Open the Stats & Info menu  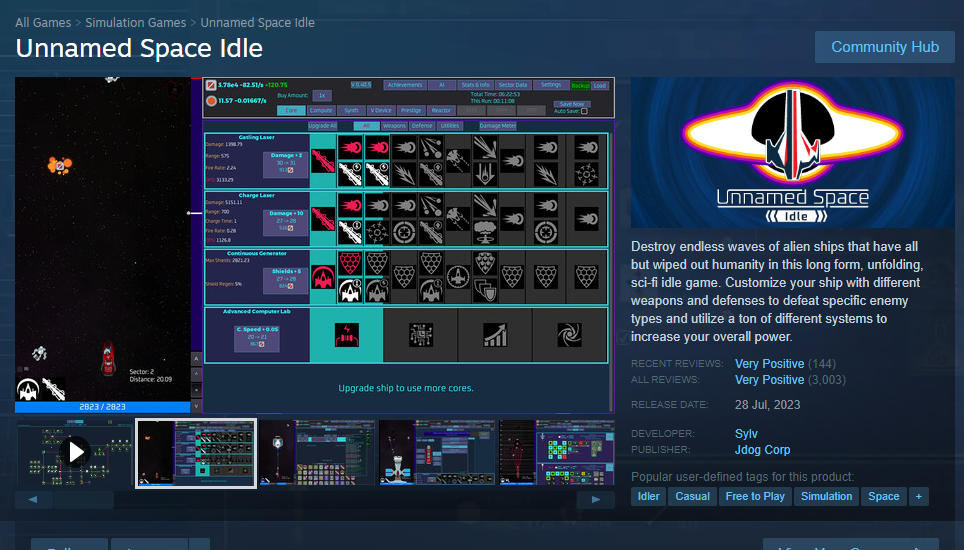coord(475,85)
